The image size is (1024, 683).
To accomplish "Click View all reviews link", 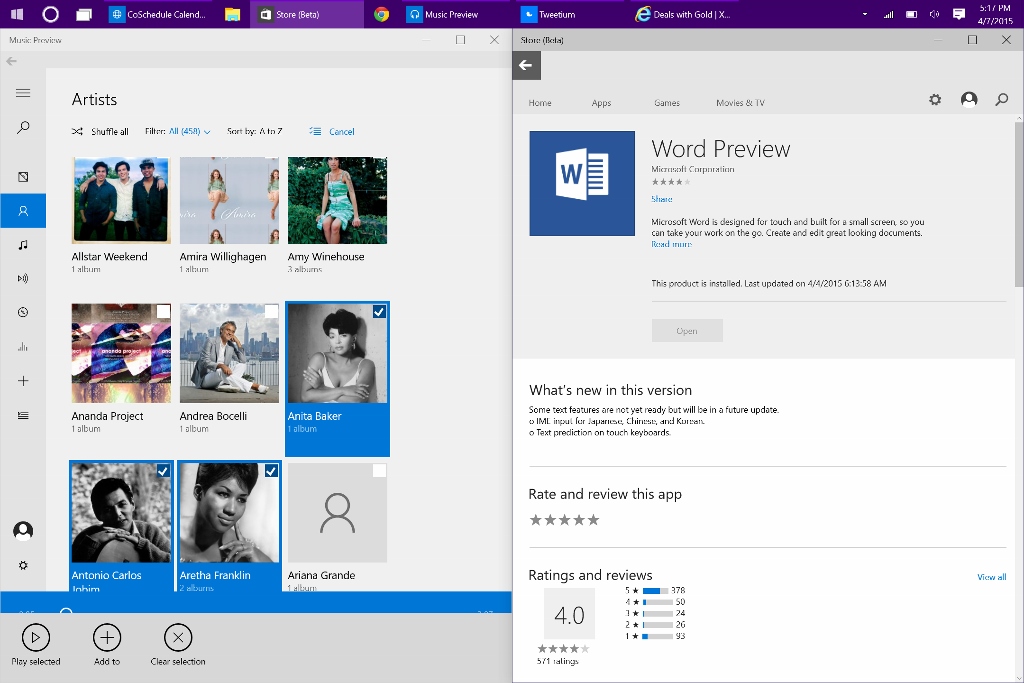I will tap(991, 577).
